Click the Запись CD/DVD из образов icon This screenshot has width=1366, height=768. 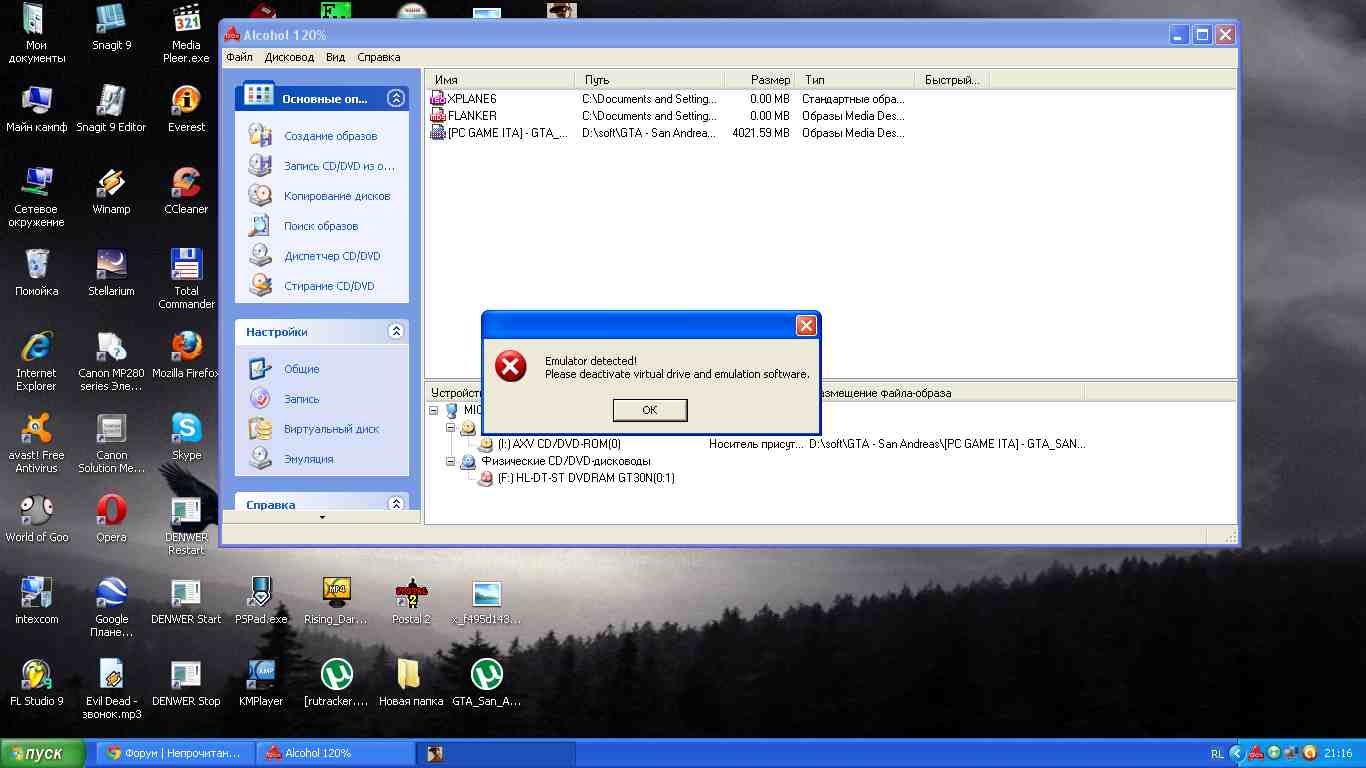tap(260, 166)
